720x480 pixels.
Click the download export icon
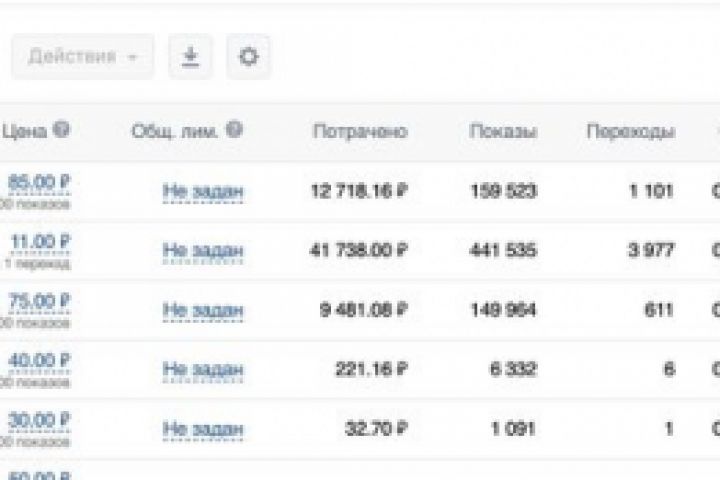(x=190, y=57)
